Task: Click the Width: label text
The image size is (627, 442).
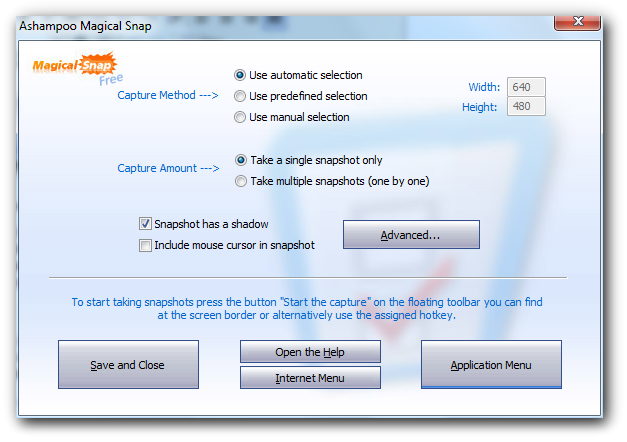Action: pos(484,87)
